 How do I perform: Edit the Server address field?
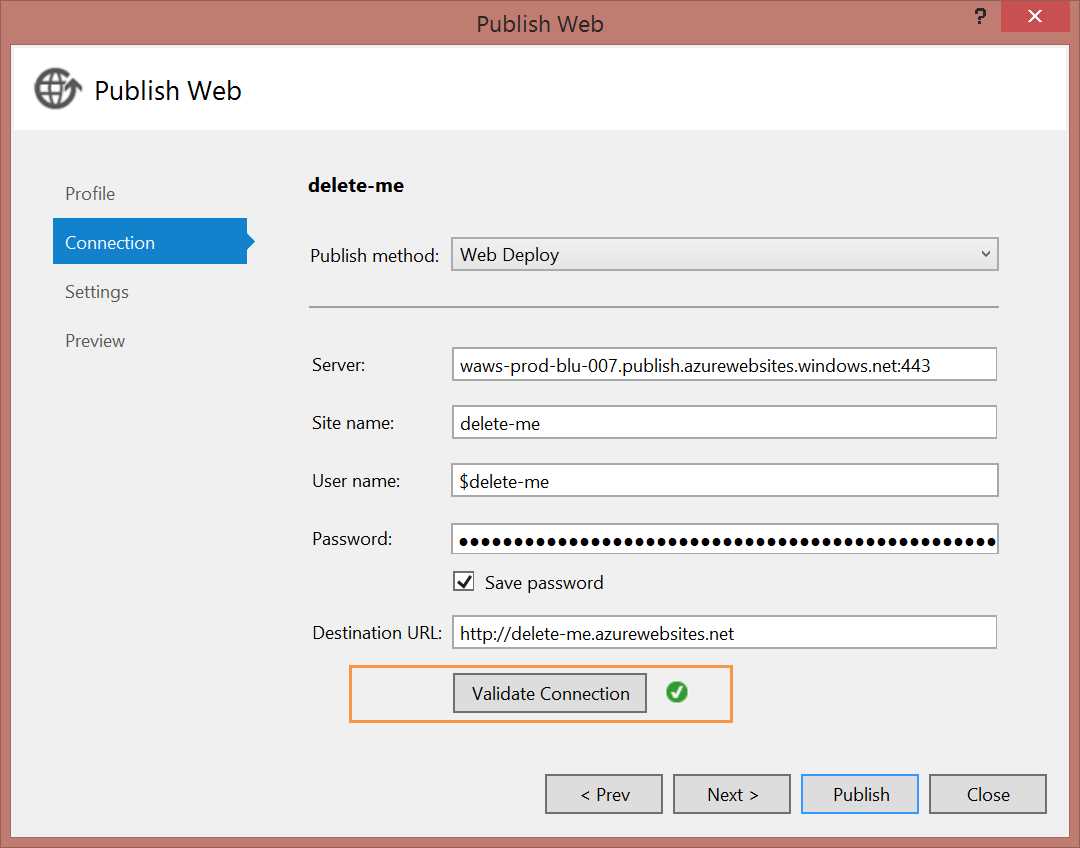tap(723, 364)
